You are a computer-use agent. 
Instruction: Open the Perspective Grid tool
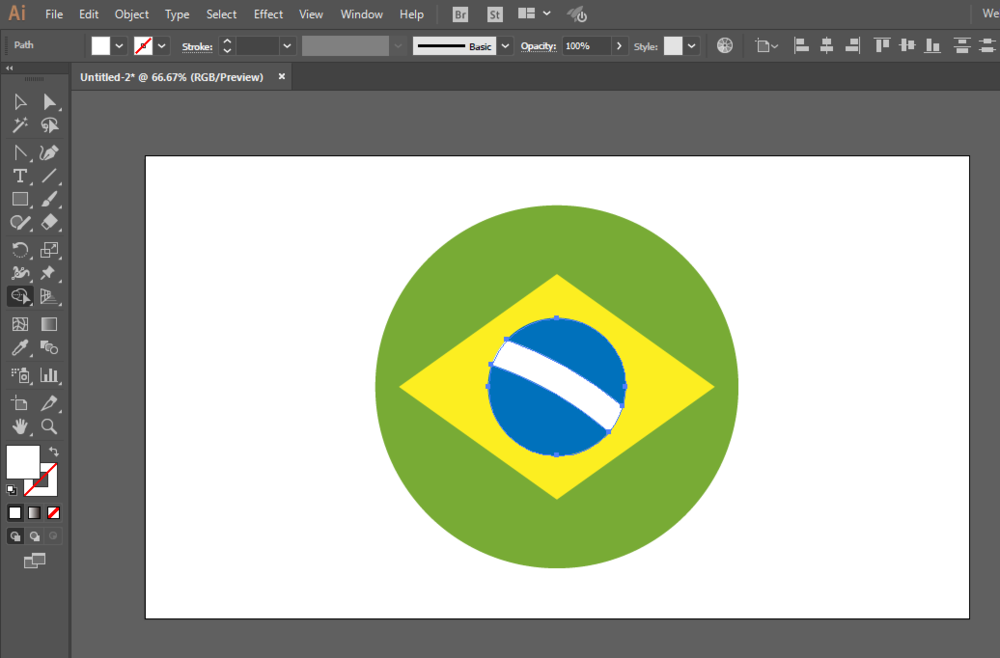point(49,296)
